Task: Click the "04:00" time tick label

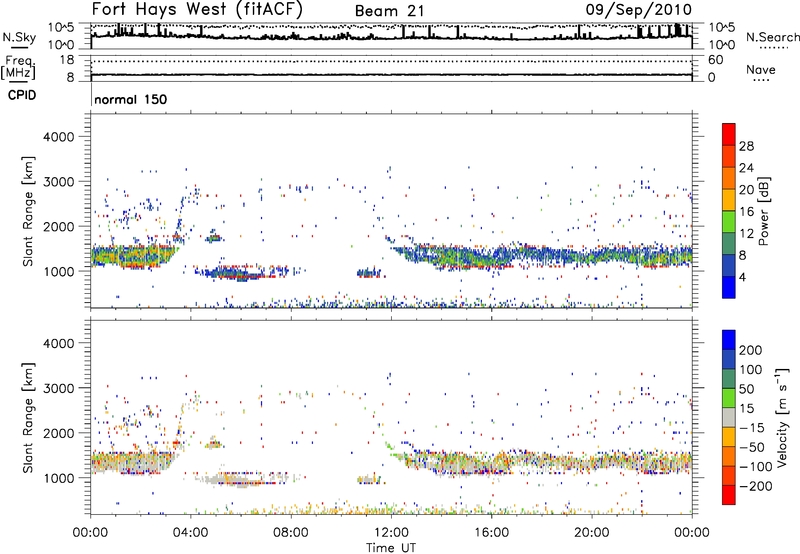Action: (190, 533)
